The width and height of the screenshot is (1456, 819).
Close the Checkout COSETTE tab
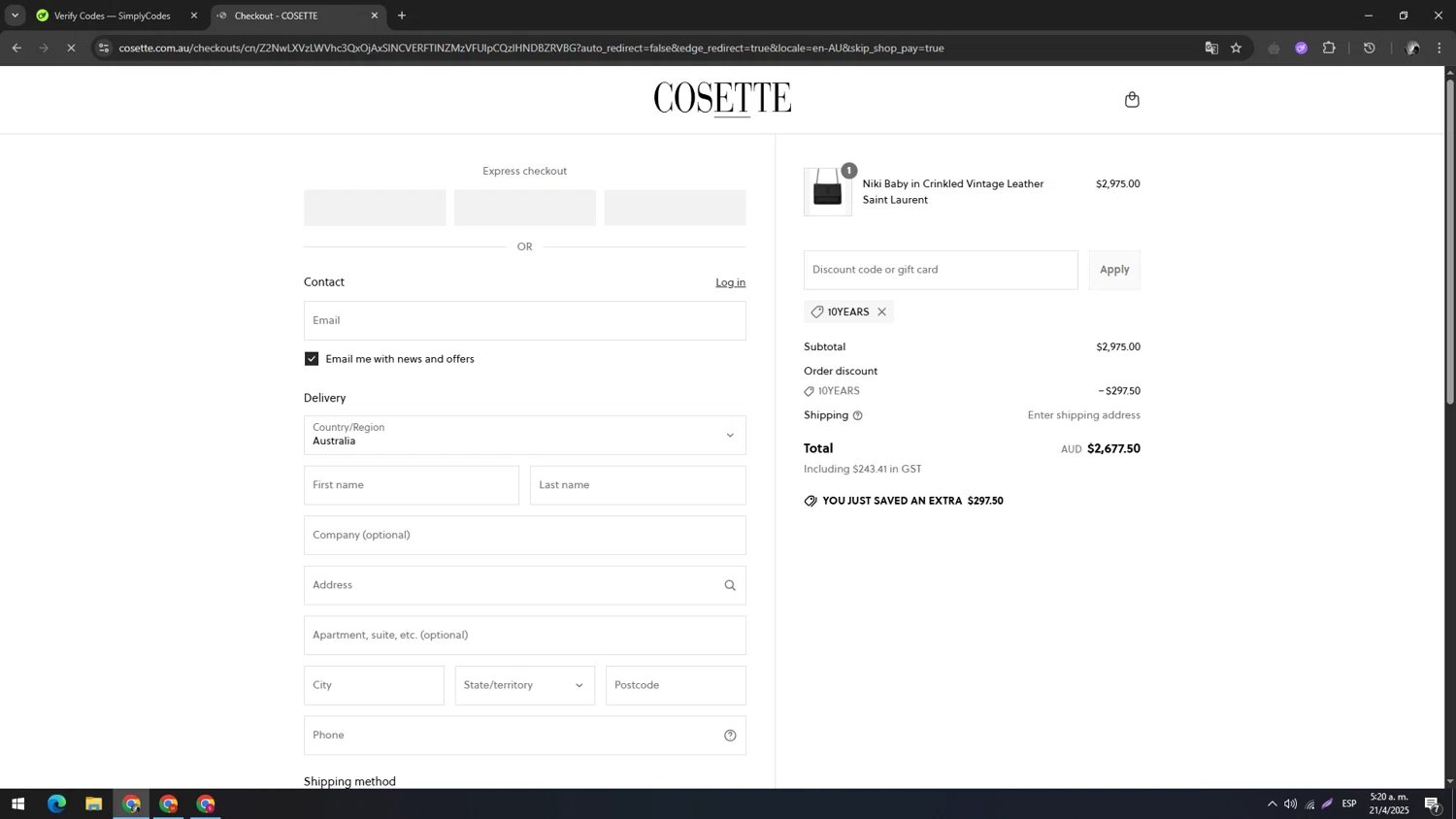pos(375,16)
